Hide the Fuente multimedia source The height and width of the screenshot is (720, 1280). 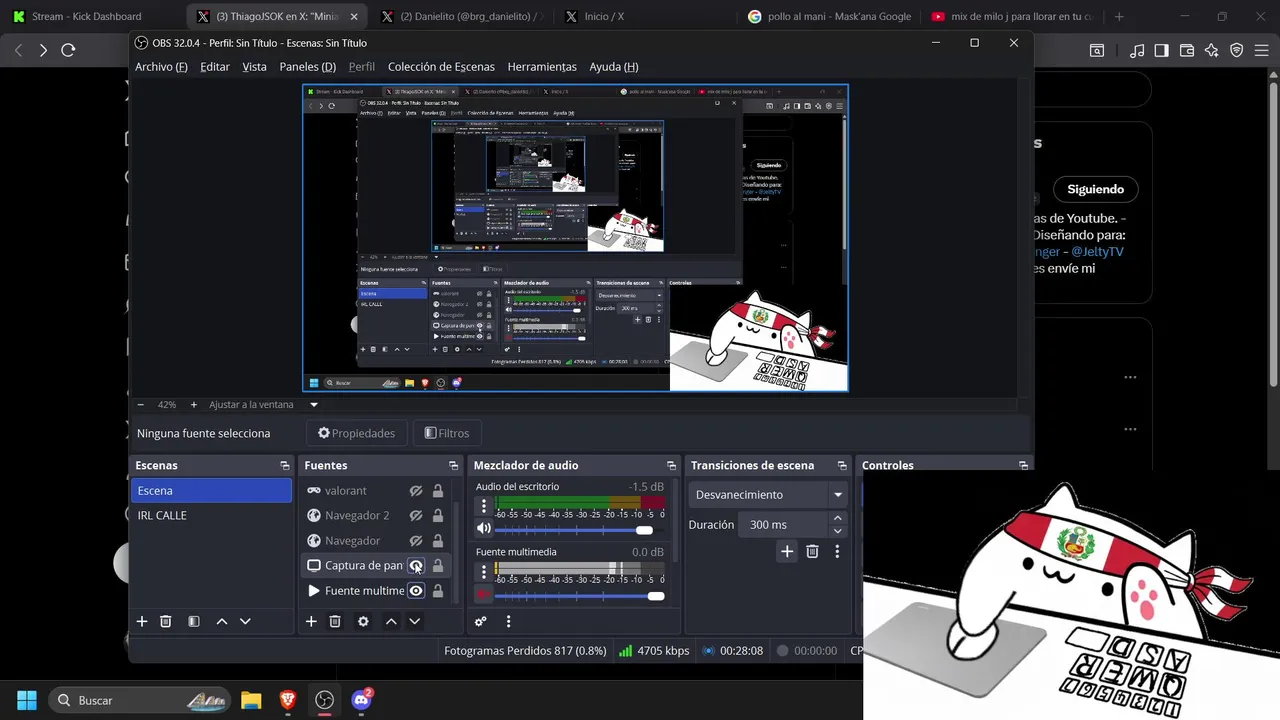[416, 591]
